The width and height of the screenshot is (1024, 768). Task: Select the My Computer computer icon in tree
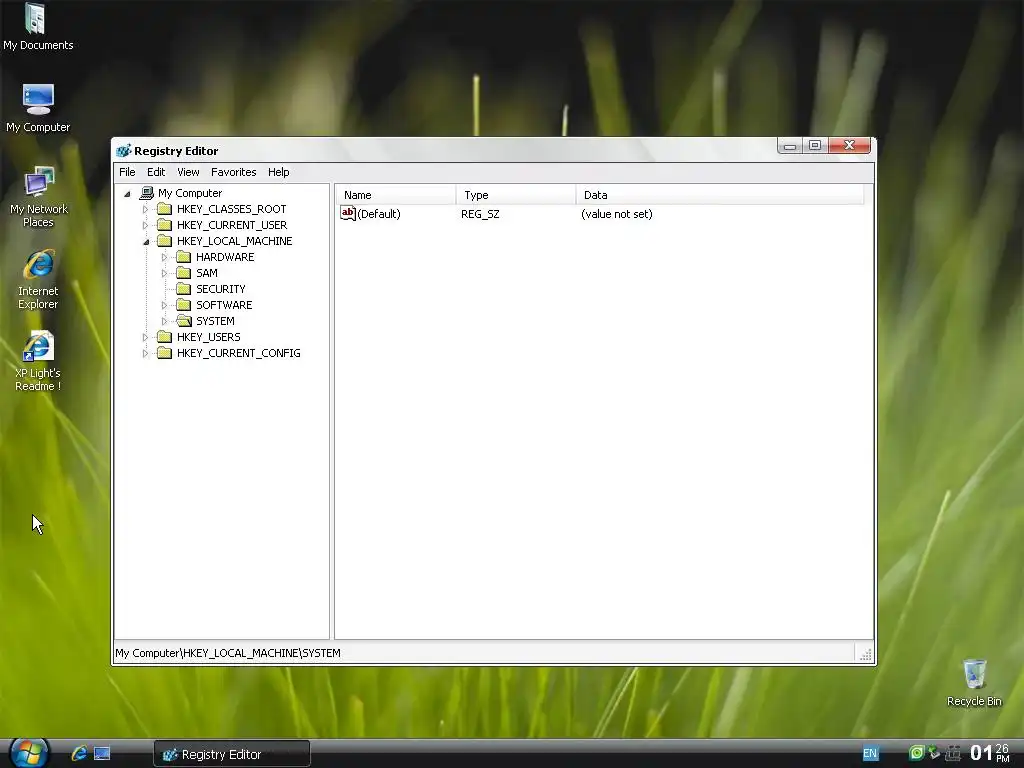point(146,193)
